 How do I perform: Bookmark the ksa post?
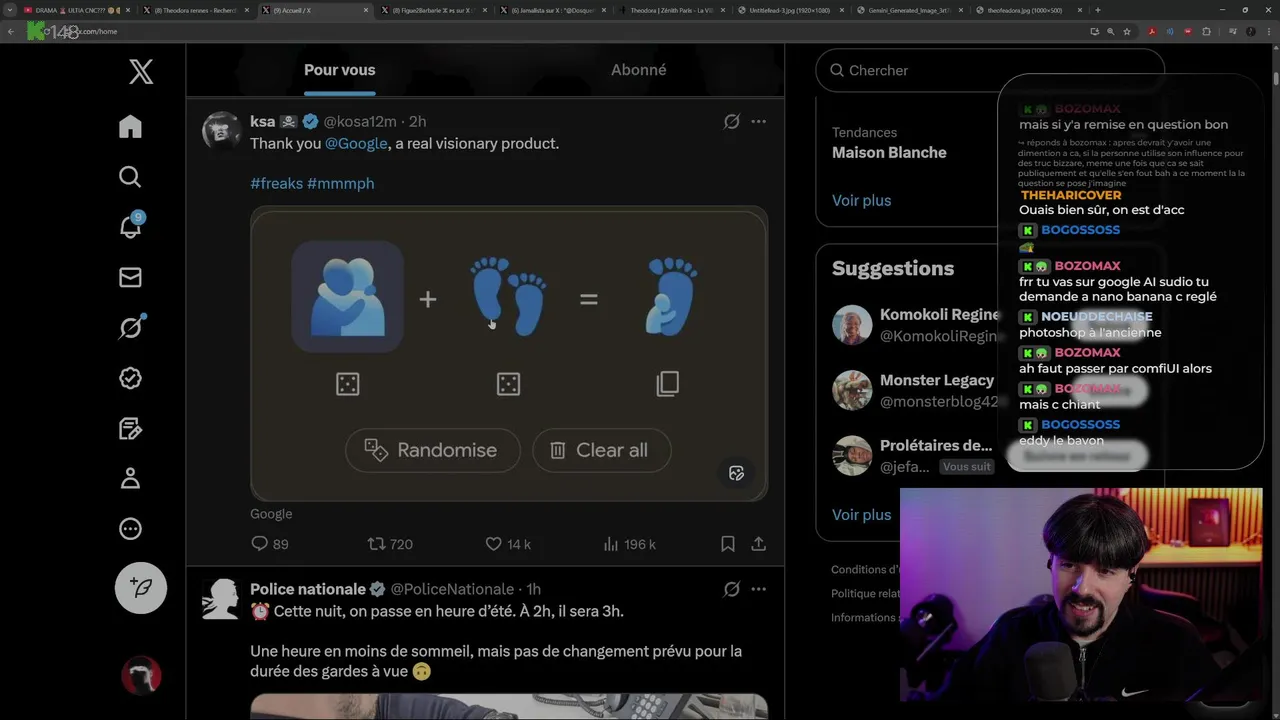pos(728,544)
